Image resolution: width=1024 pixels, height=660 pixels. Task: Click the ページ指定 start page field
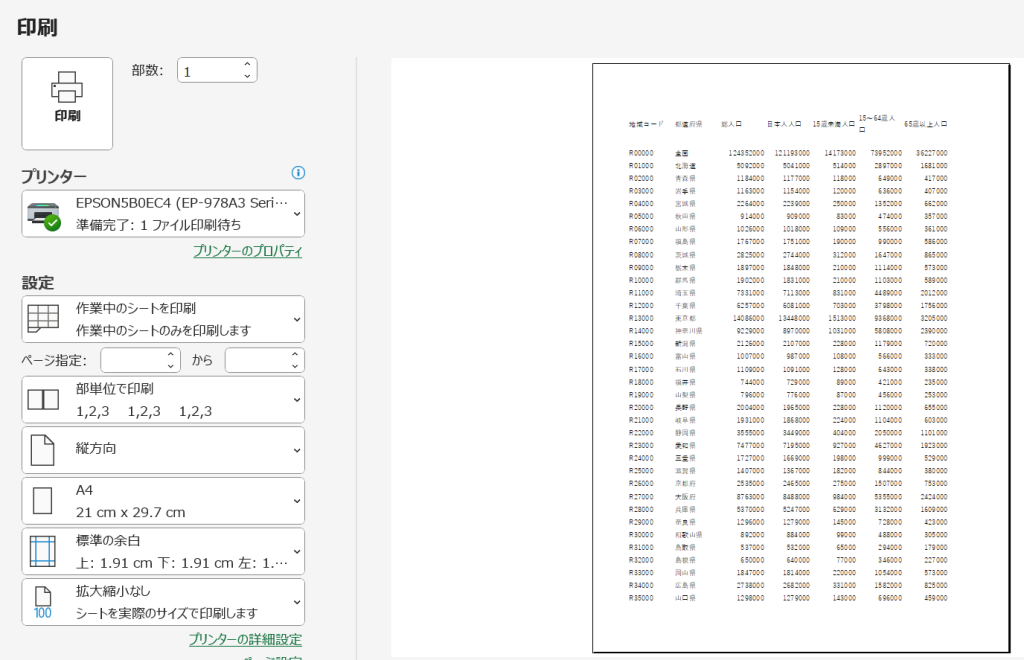pos(133,360)
